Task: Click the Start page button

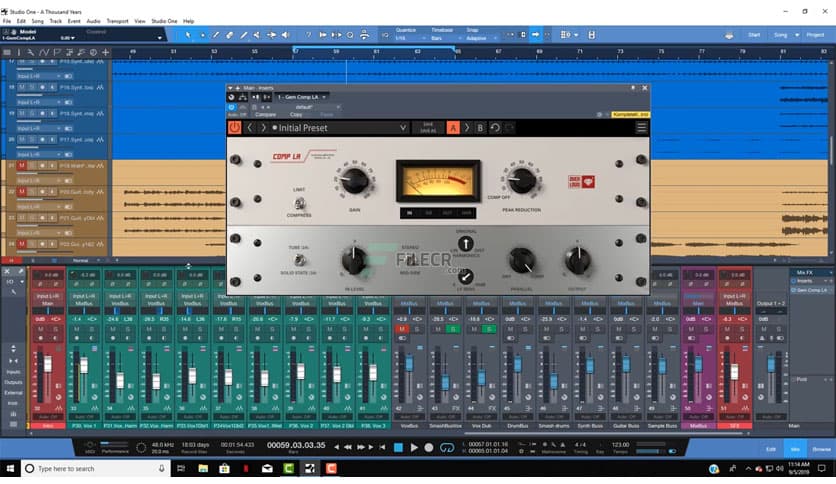Action: click(x=754, y=35)
